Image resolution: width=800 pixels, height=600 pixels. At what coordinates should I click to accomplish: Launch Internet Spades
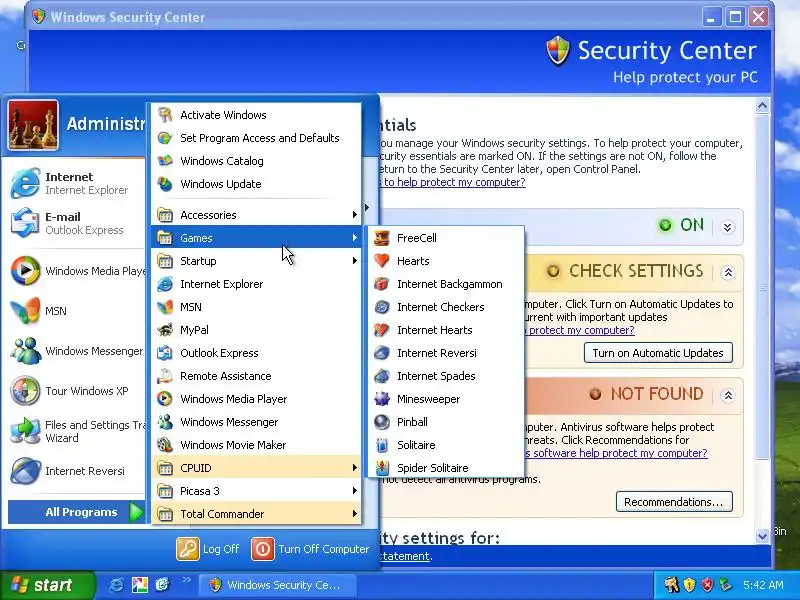(445, 376)
